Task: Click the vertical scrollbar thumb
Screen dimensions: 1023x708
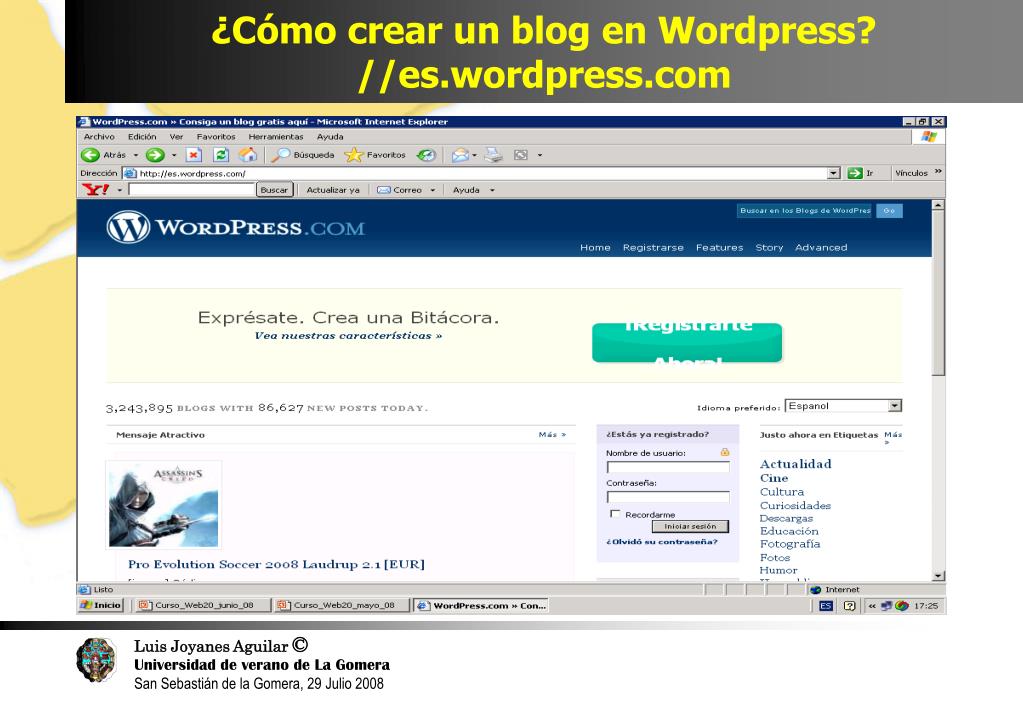Action: coord(938,292)
